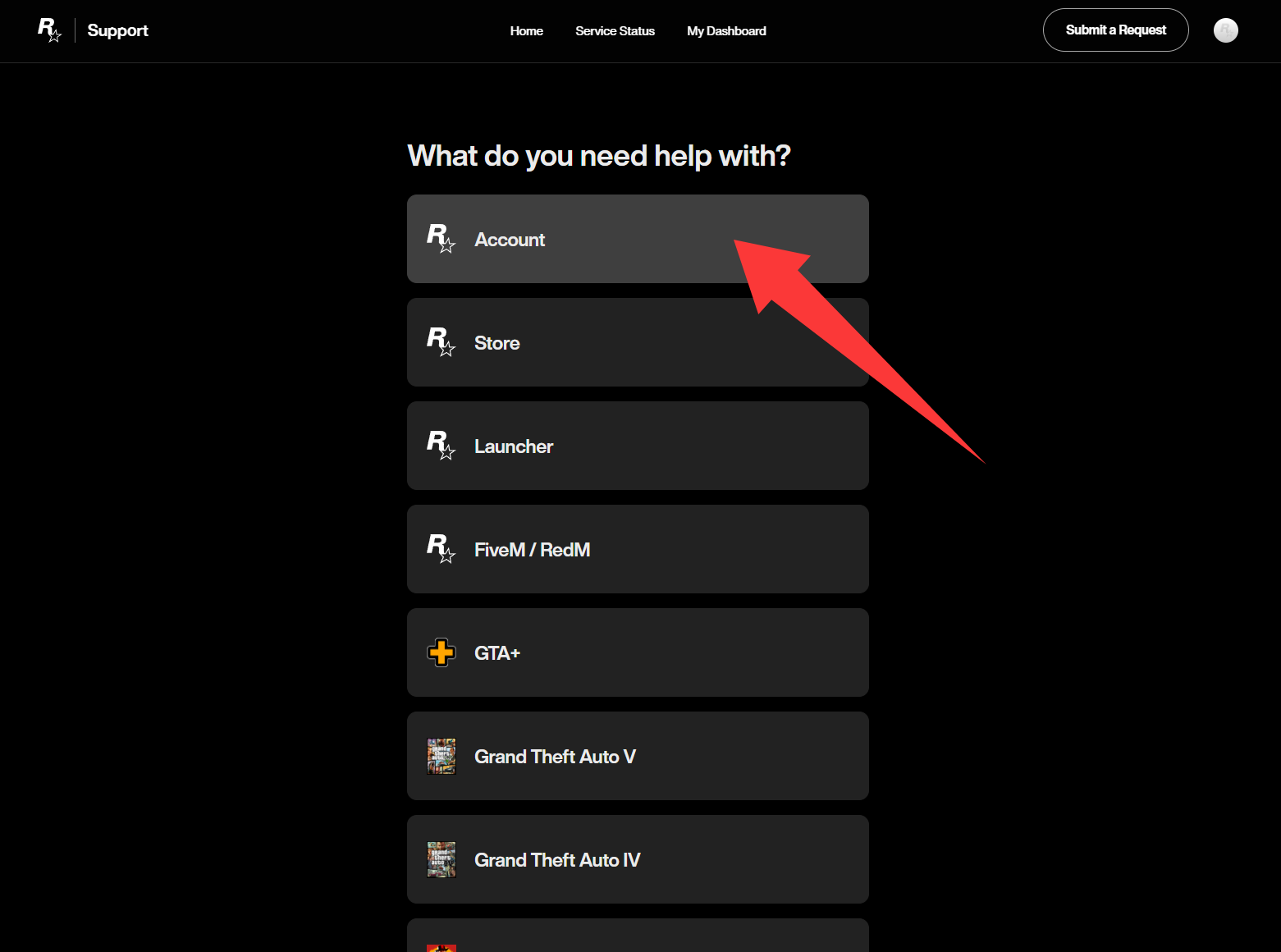Click the Rockstar icon beside Store
1281x952 pixels.
(441, 342)
